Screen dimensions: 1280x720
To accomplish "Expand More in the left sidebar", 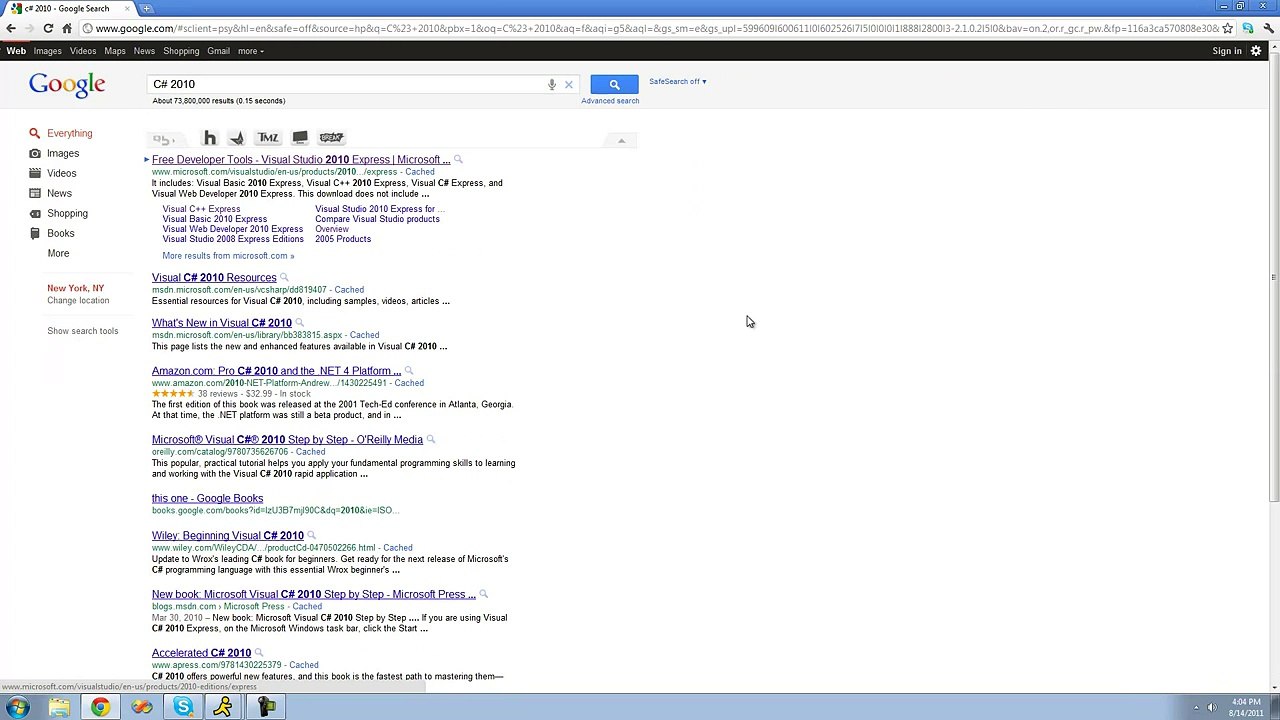I will point(58,253).
